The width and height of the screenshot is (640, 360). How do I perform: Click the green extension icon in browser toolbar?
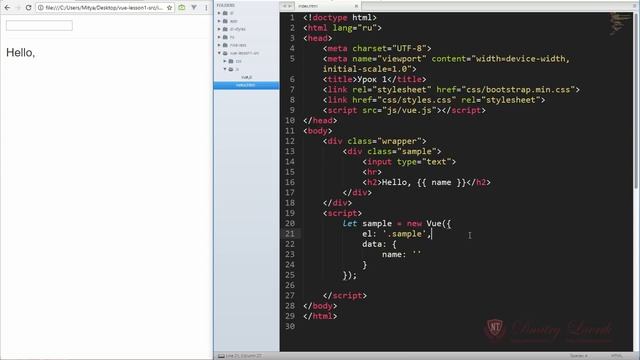pyautogui.click(x=182, y=7)
